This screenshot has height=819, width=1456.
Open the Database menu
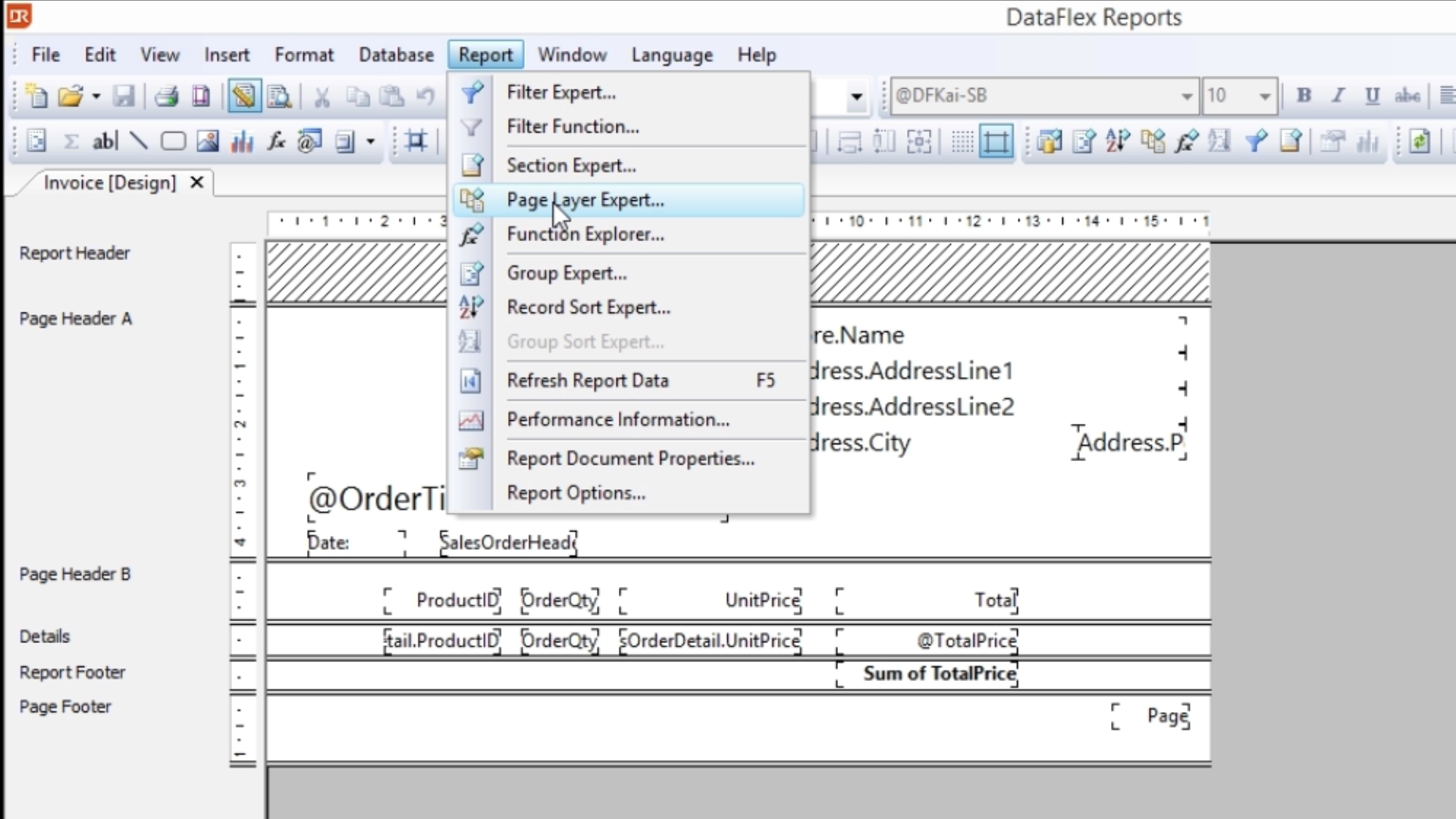click(396, 55)
